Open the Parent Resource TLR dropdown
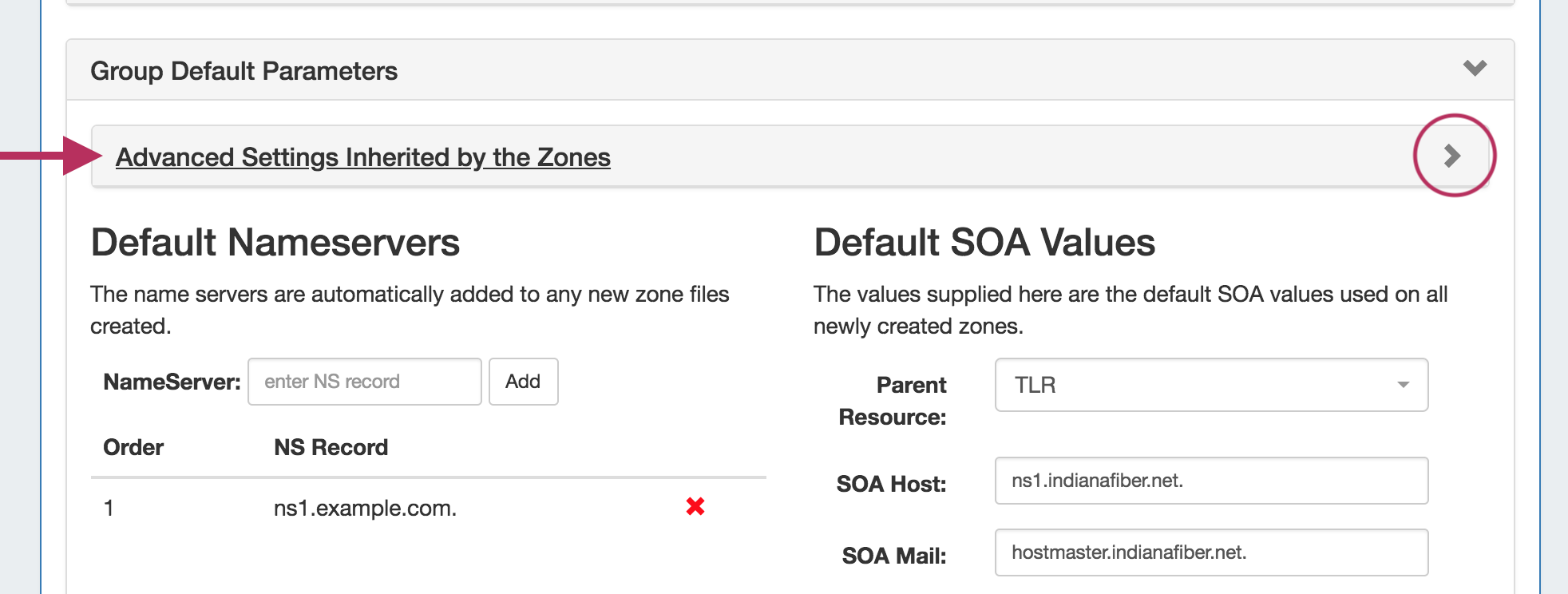 click(x=1210, y=385)
